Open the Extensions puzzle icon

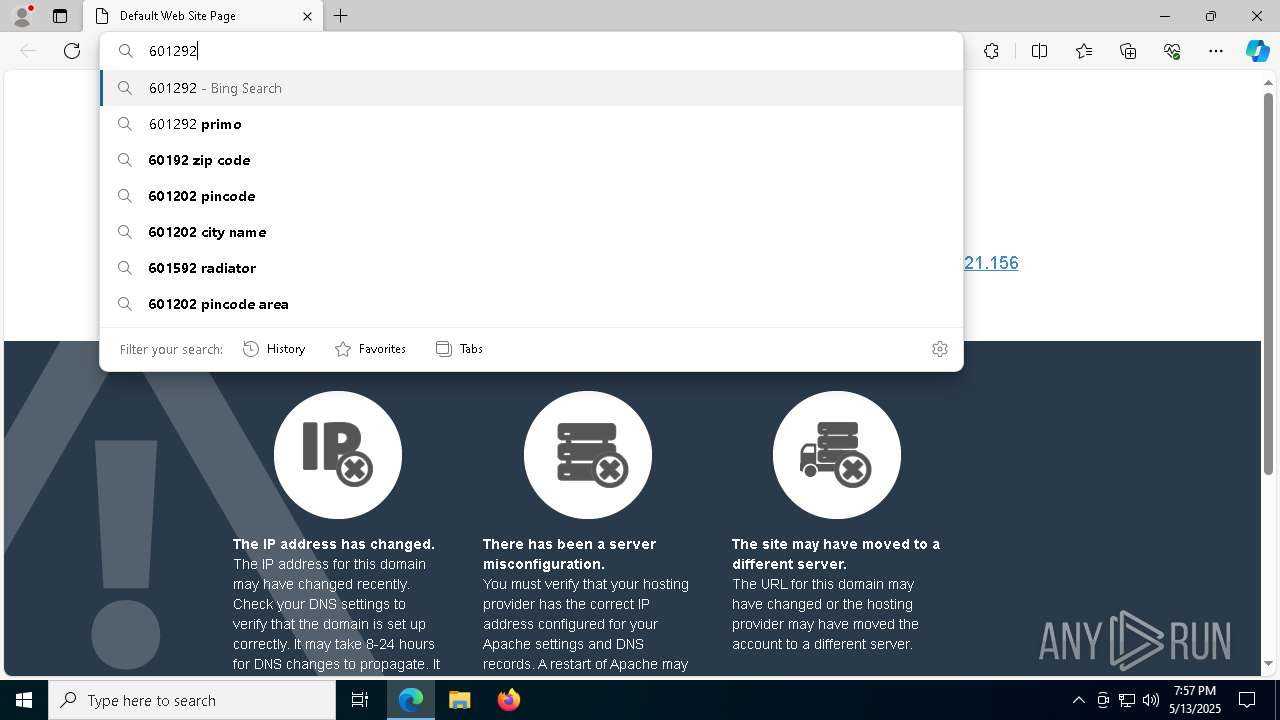[x=991, y=51]
